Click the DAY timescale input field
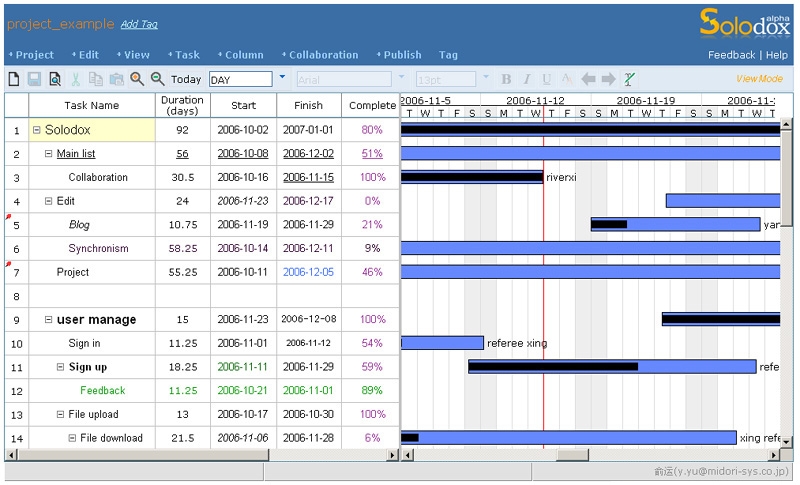The width and height of the screenshot is (800, 485). click(240, 80)
